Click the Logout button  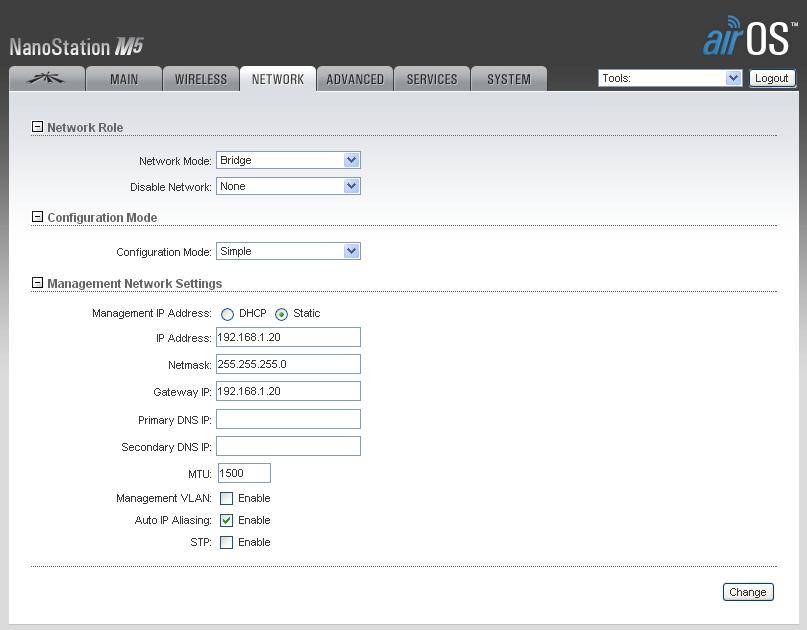point(771,78)
